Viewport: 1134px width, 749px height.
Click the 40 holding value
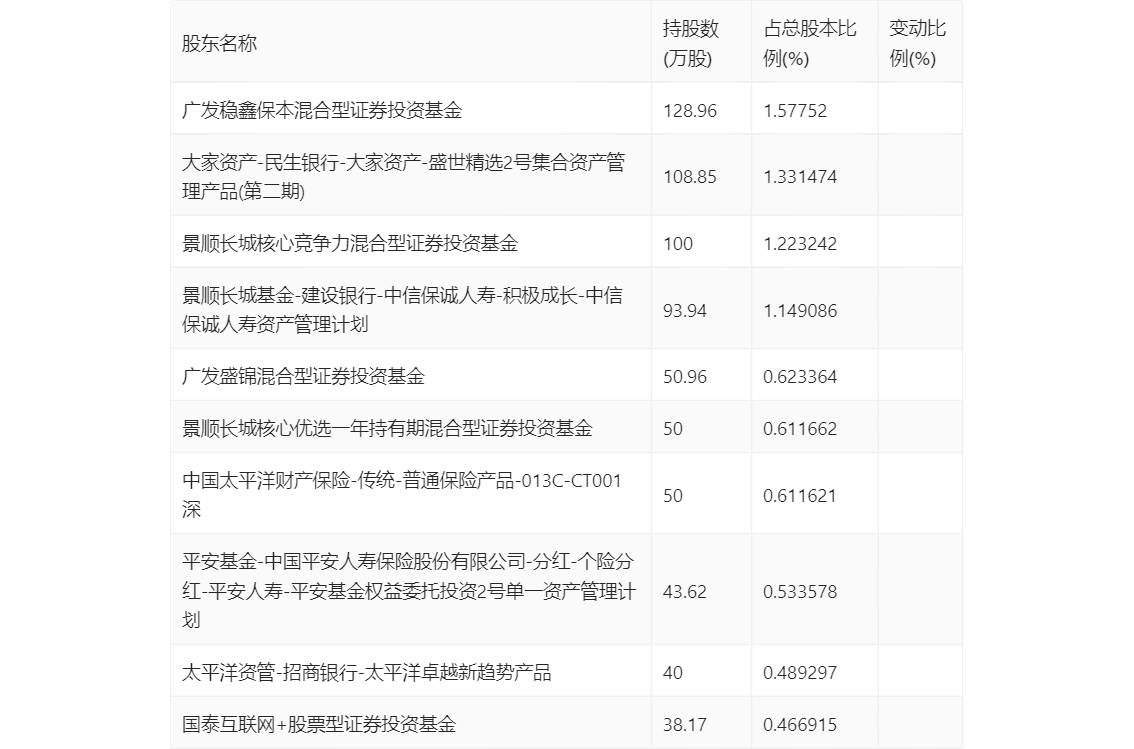(673, 673)
